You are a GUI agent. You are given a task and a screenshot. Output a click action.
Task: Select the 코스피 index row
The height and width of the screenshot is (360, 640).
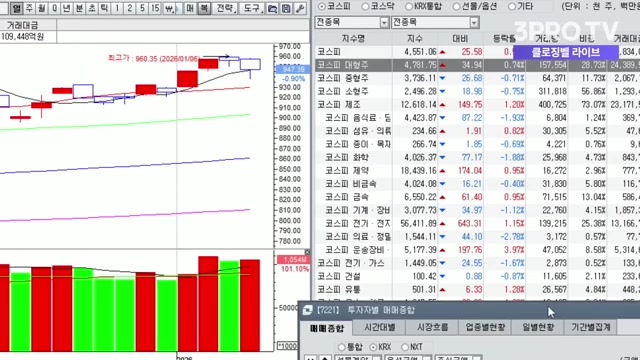(477, 52)
